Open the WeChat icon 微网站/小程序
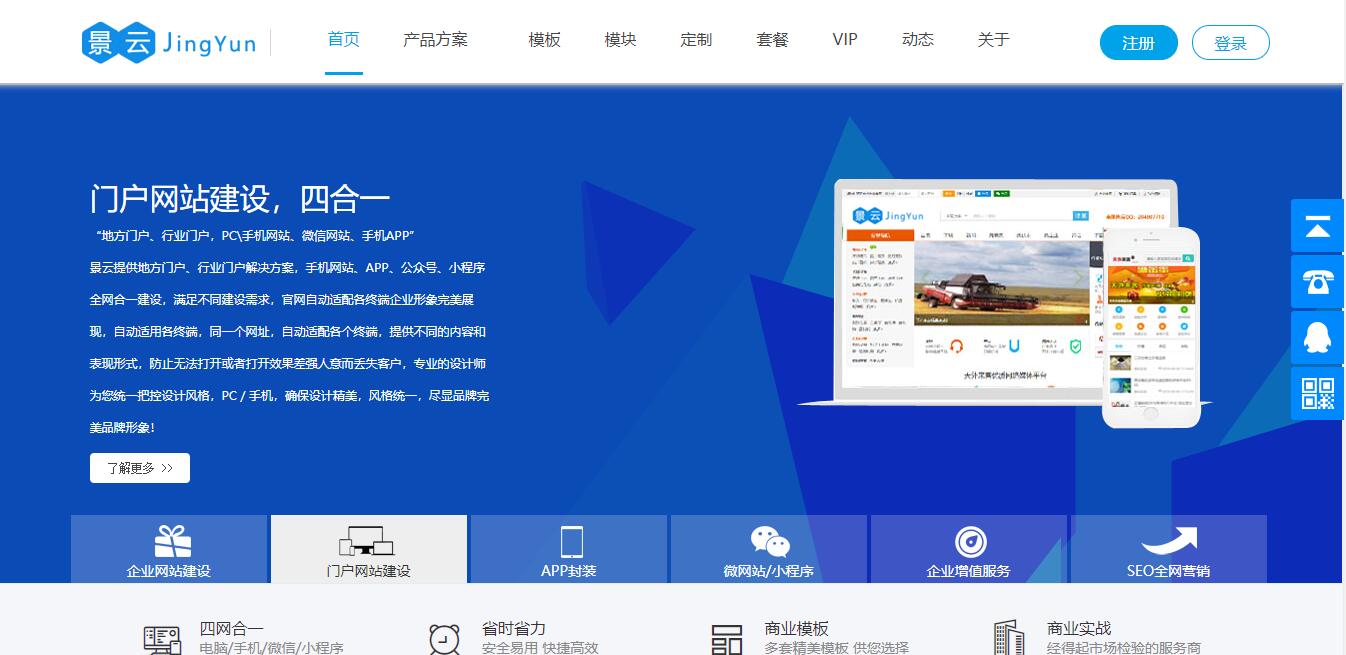Screen dimensions: 1346x655 770,541
